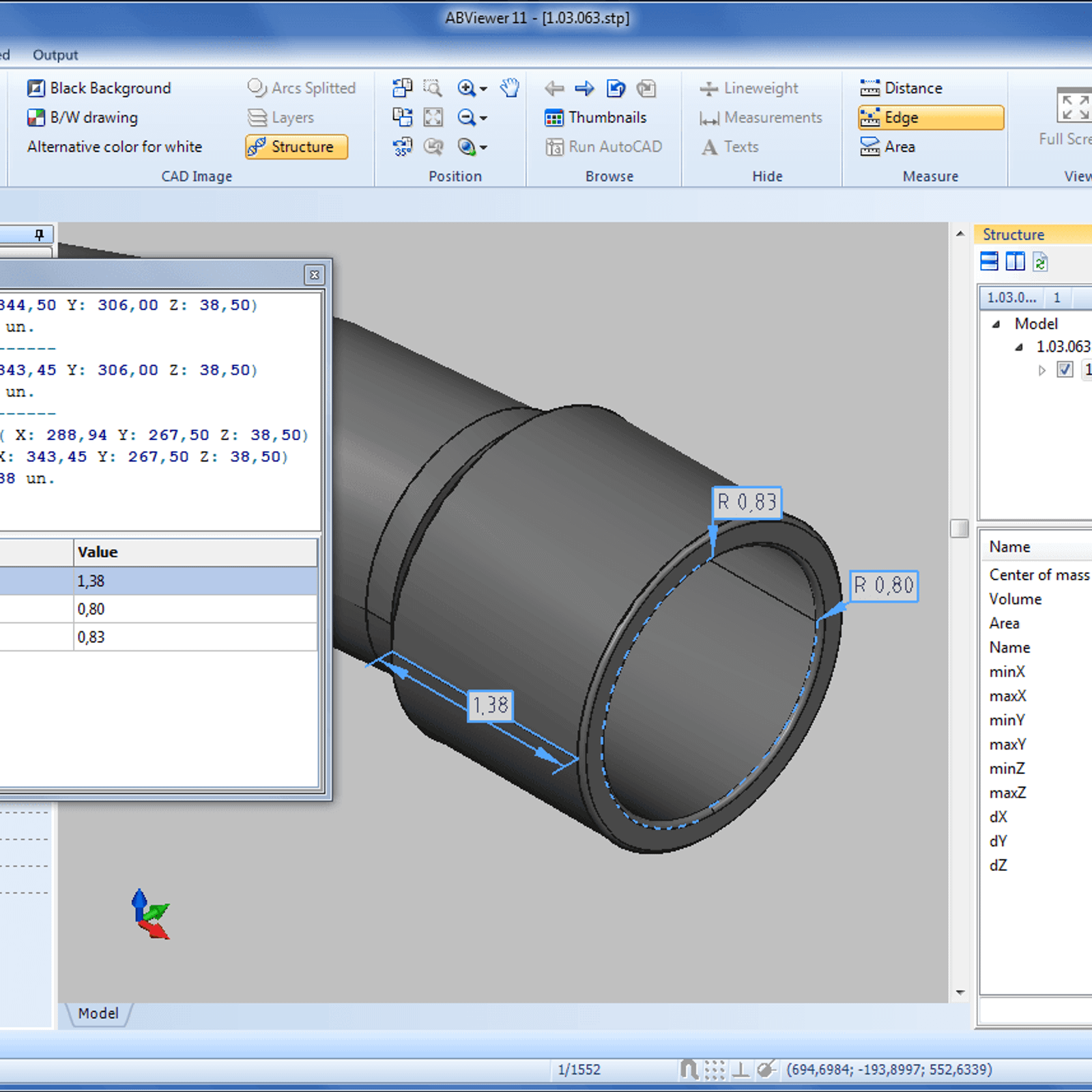Viewport: 1092px width, 1092px height.
Task: Click the Zoom Out magnifier icon
Action: coord(466,117)
